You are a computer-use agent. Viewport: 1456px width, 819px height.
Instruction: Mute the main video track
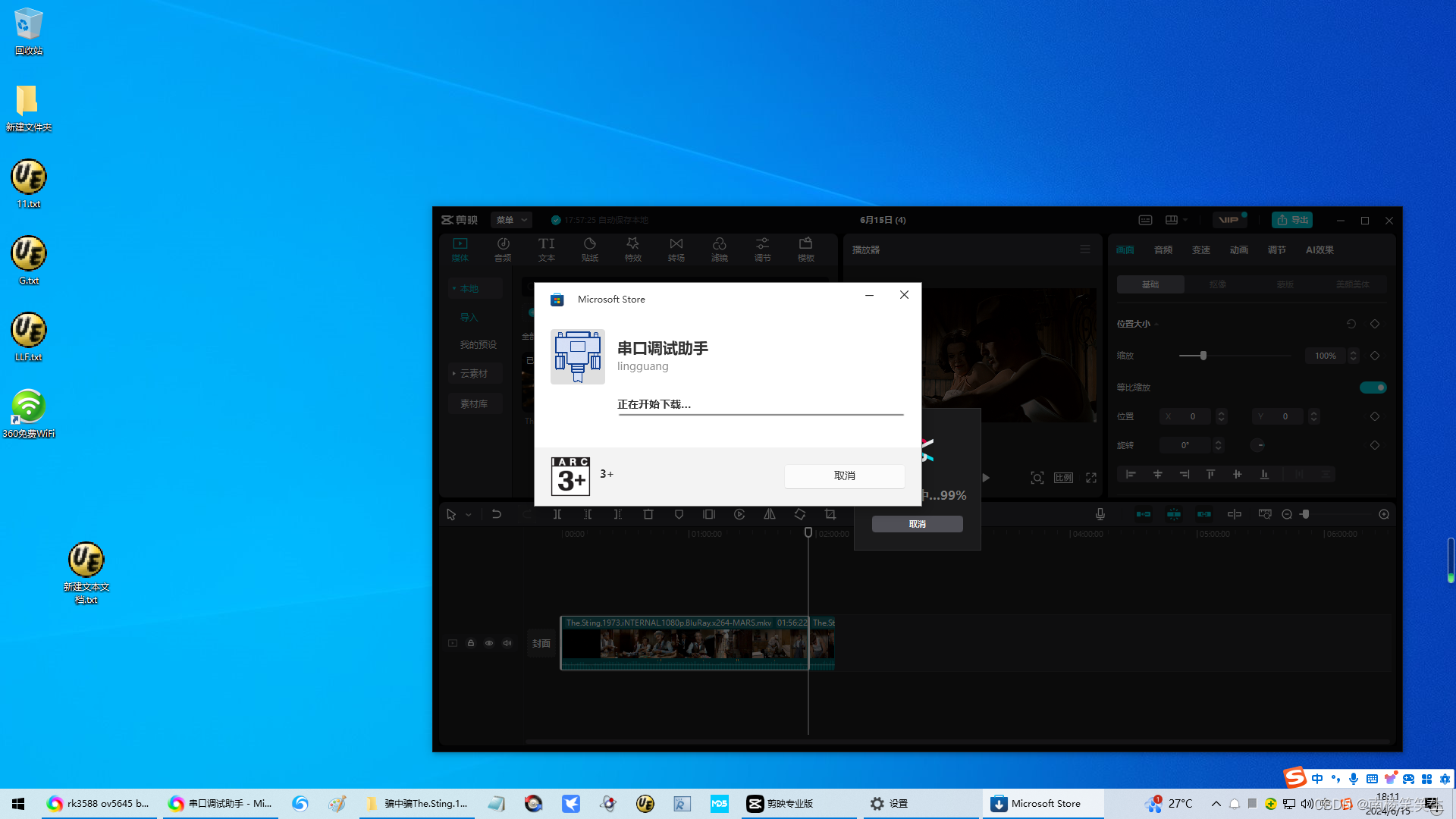[507, 643]
